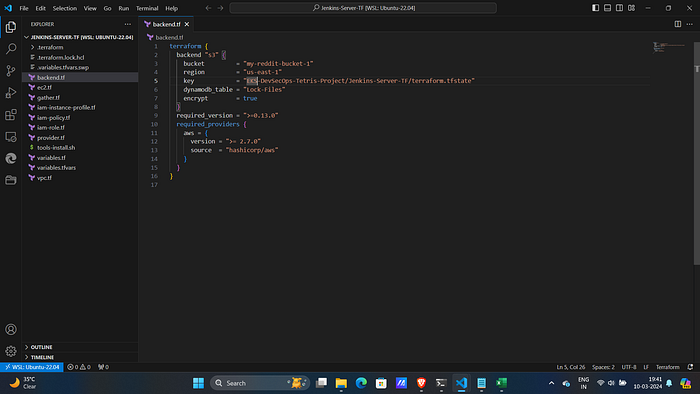700x394 pixels.
Task: Open the Run menu
Action: point(124,8)
